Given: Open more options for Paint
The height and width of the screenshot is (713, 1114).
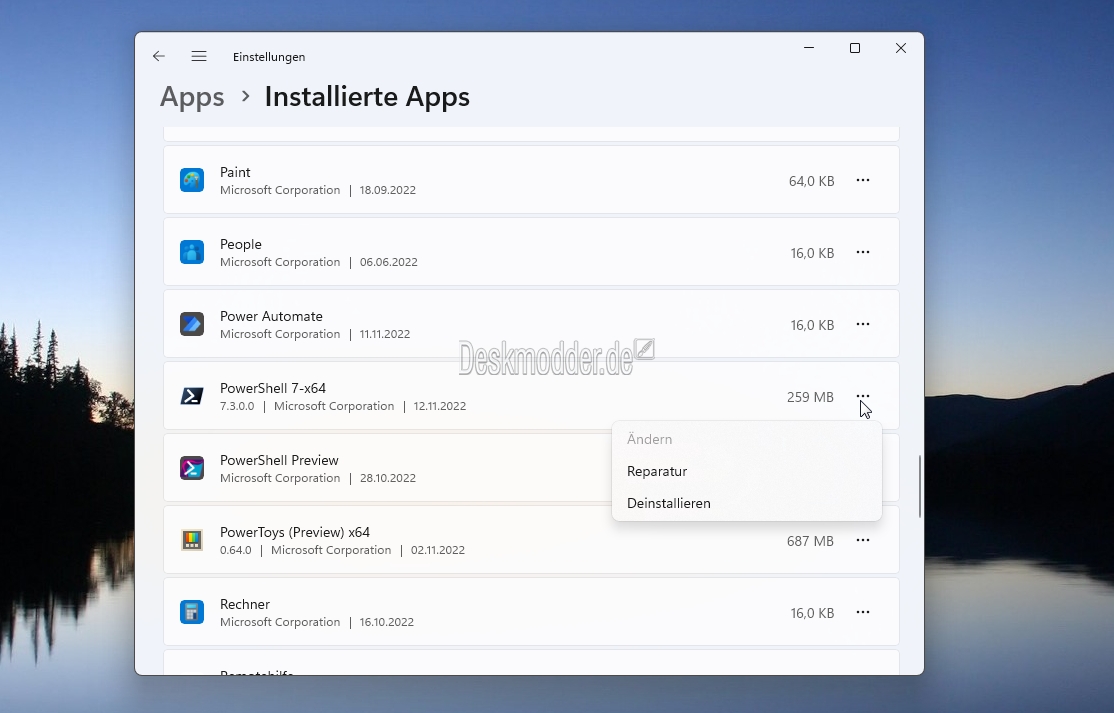Looking at the screenshot, I should click(x=862, y=180).
